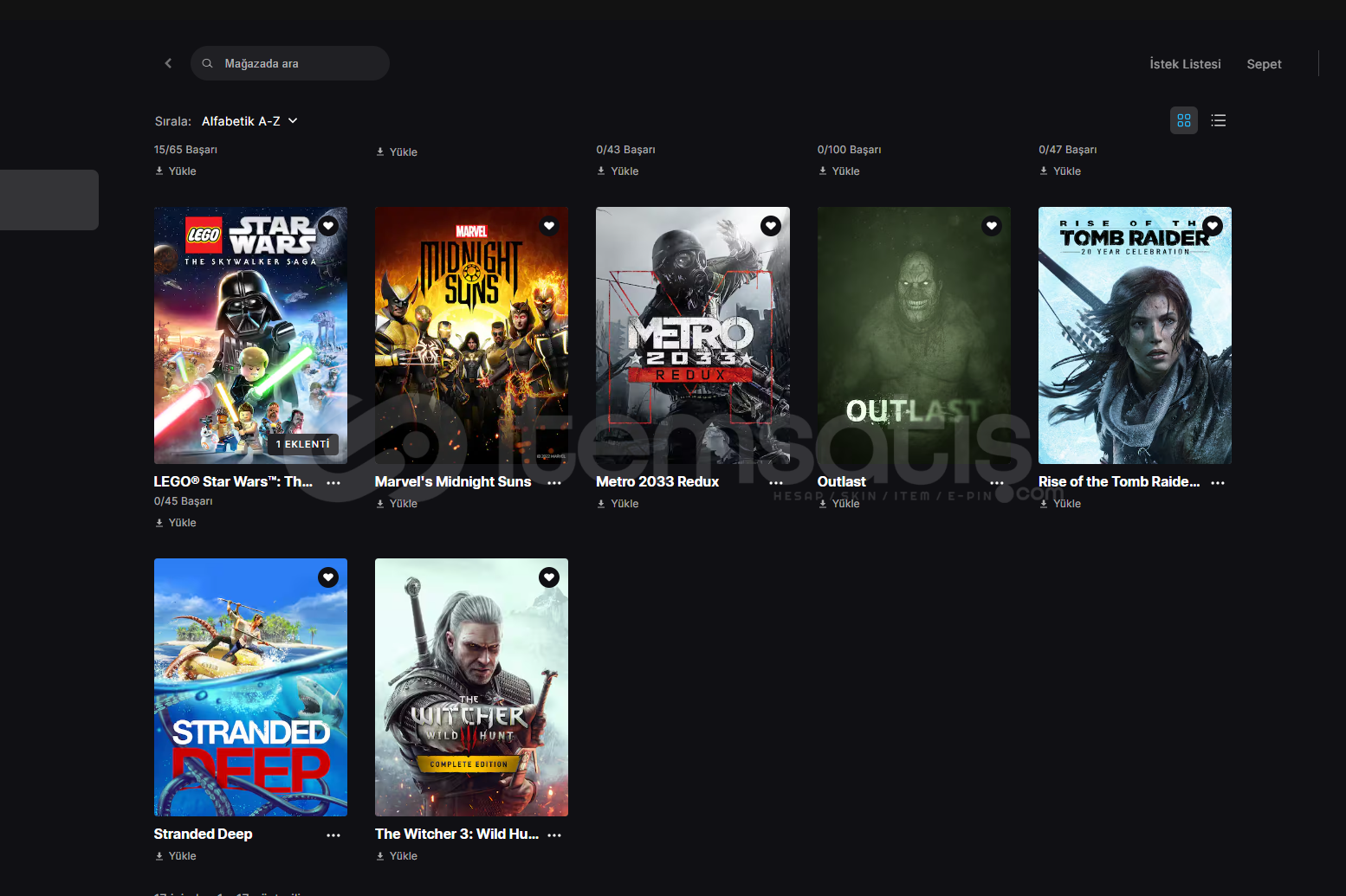Toggle favorite heart on Outlast

pos(992,226)
